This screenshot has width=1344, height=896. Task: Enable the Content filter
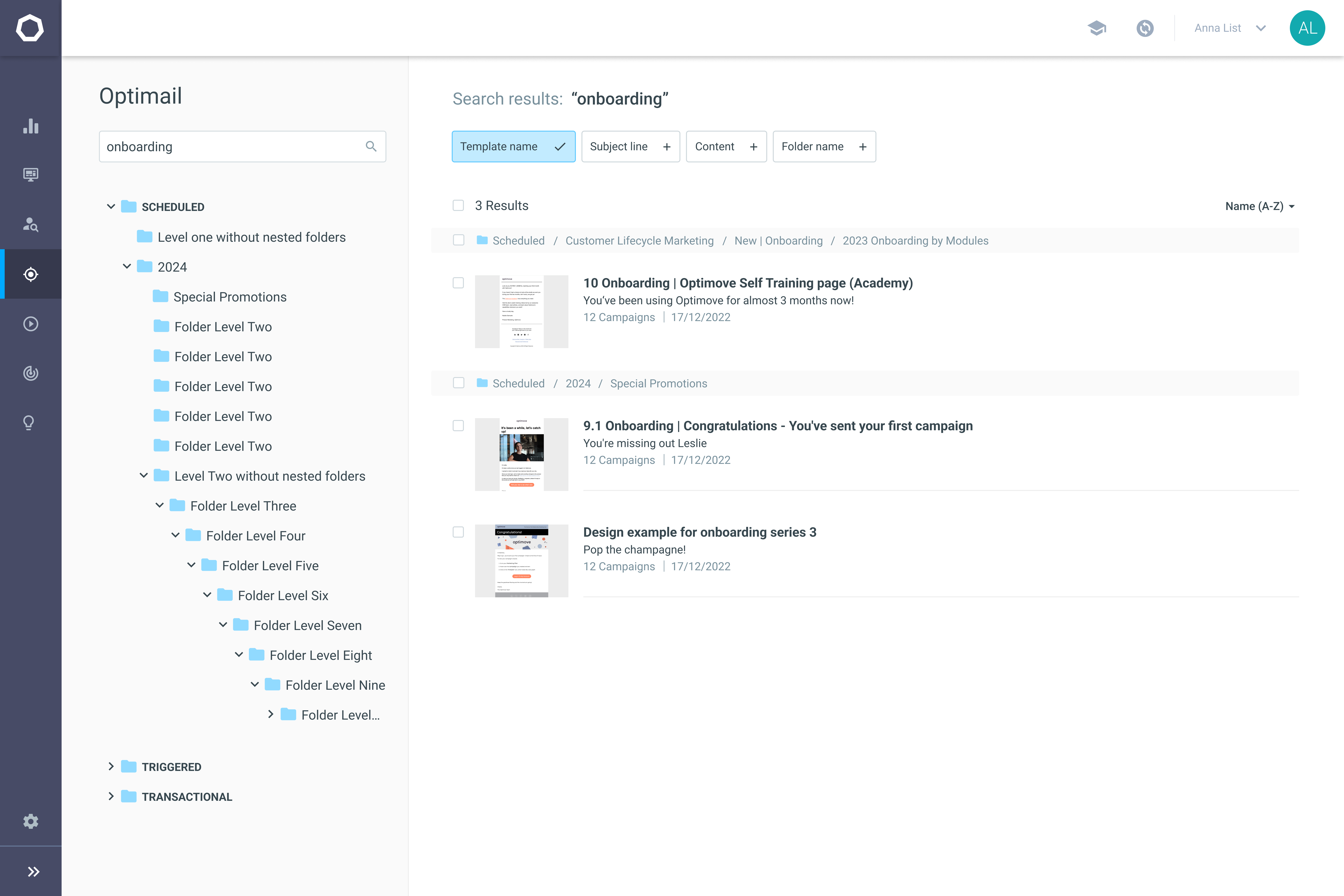pyautogui.click(x=726, y=147)
